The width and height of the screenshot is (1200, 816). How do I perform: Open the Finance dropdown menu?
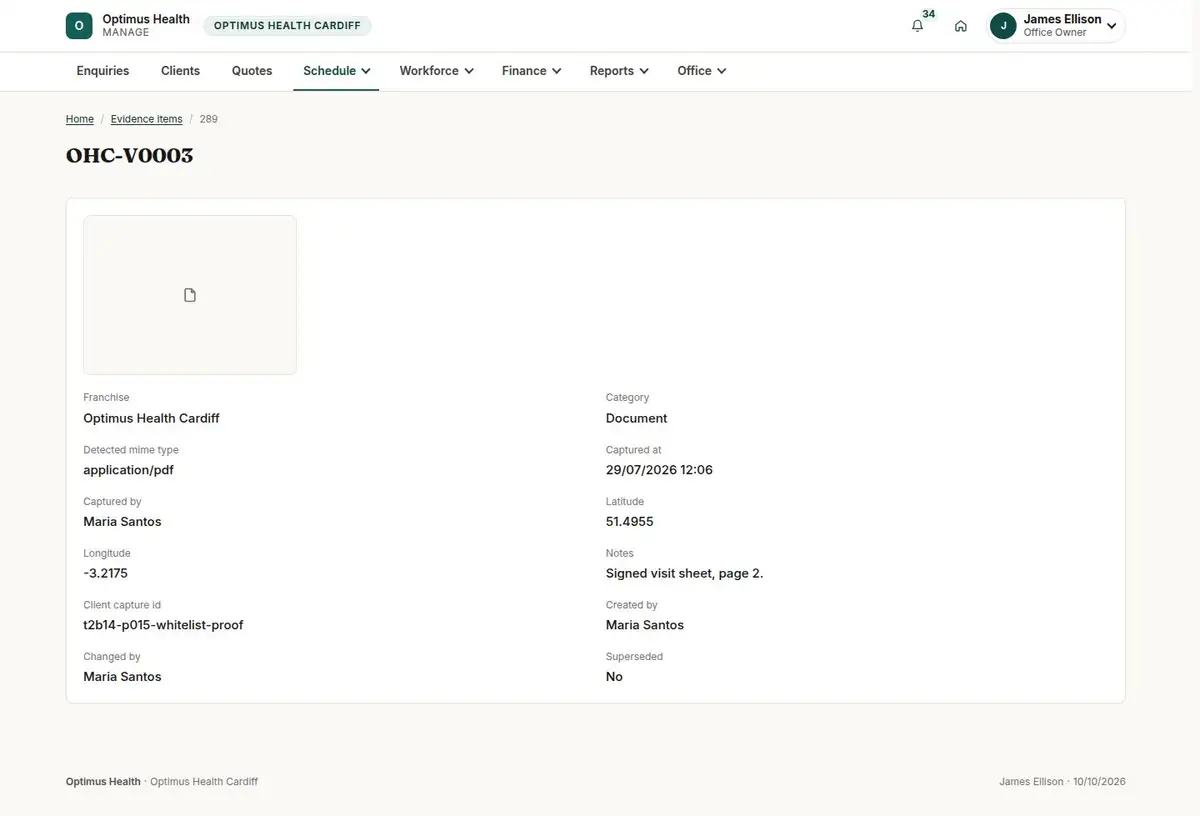pyautogui.click(x=531, y=71)
